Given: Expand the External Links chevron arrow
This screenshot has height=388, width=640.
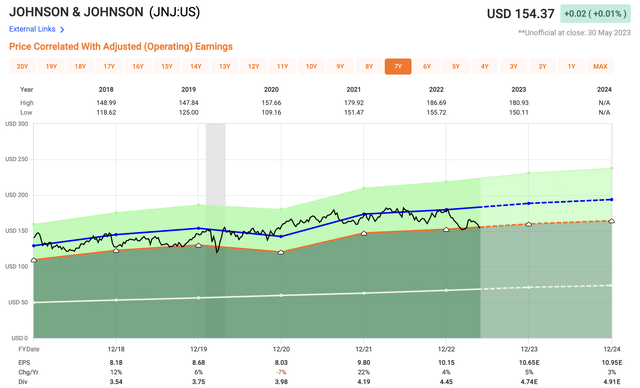Looking at the screenshot, I should tap(62, 29).
